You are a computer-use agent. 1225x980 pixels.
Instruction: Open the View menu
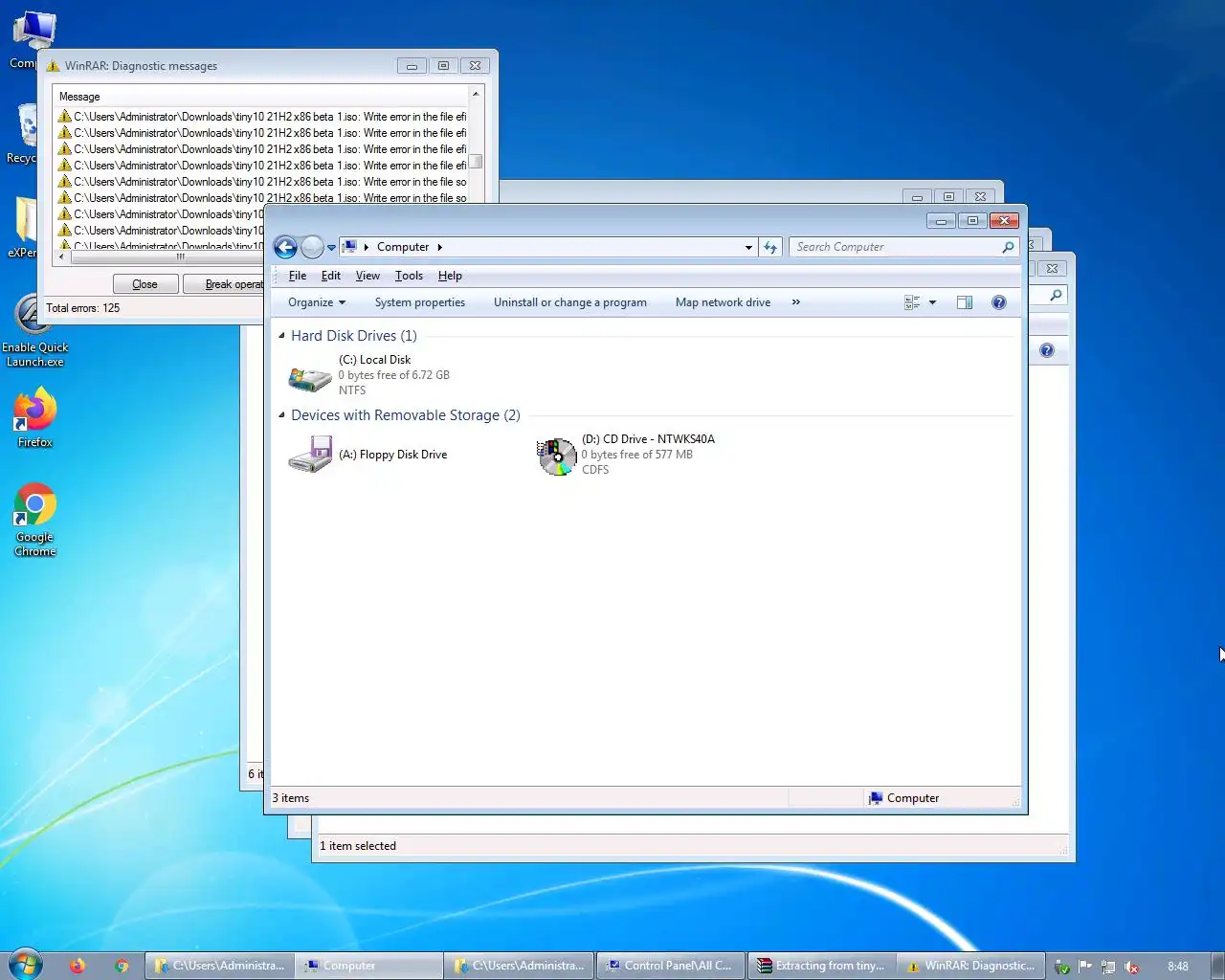point(367,276)
